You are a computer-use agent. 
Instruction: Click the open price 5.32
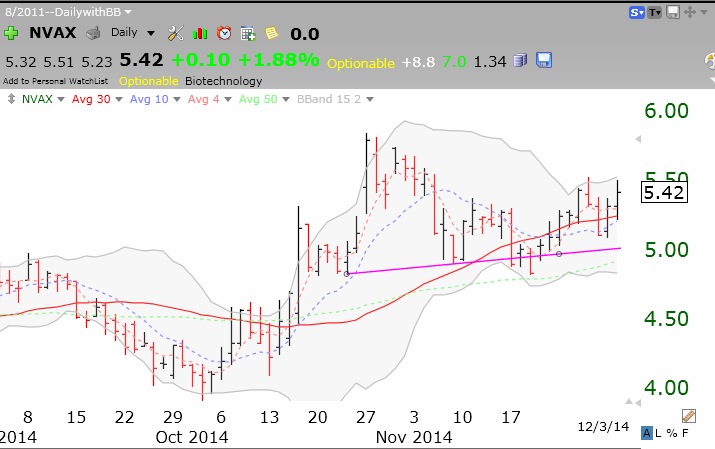point(21,62)
